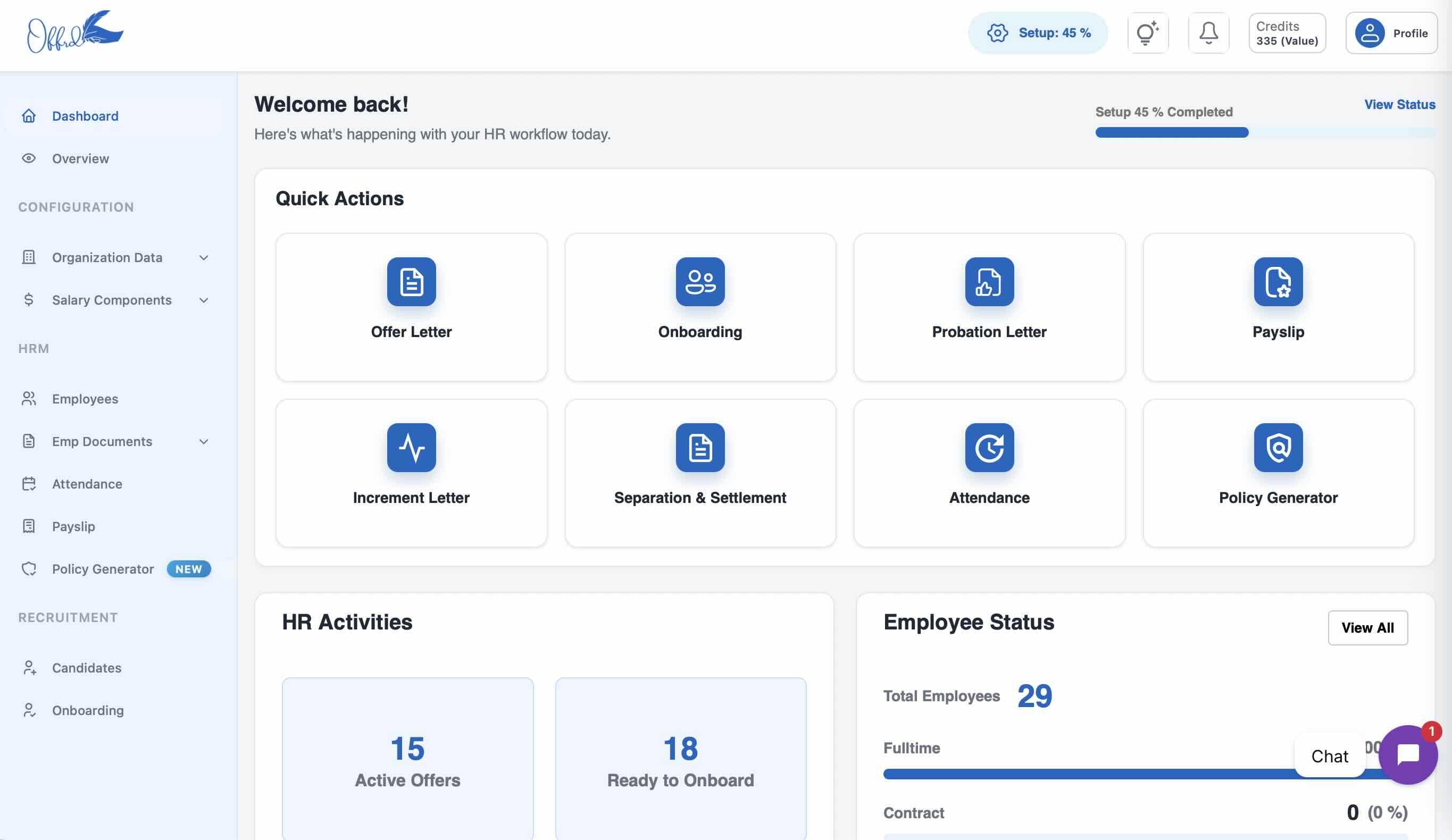The height and width of the screenshot is (840, 1452).
Task: Open the Attendance clock quick action icon
Action: (989, 448)
